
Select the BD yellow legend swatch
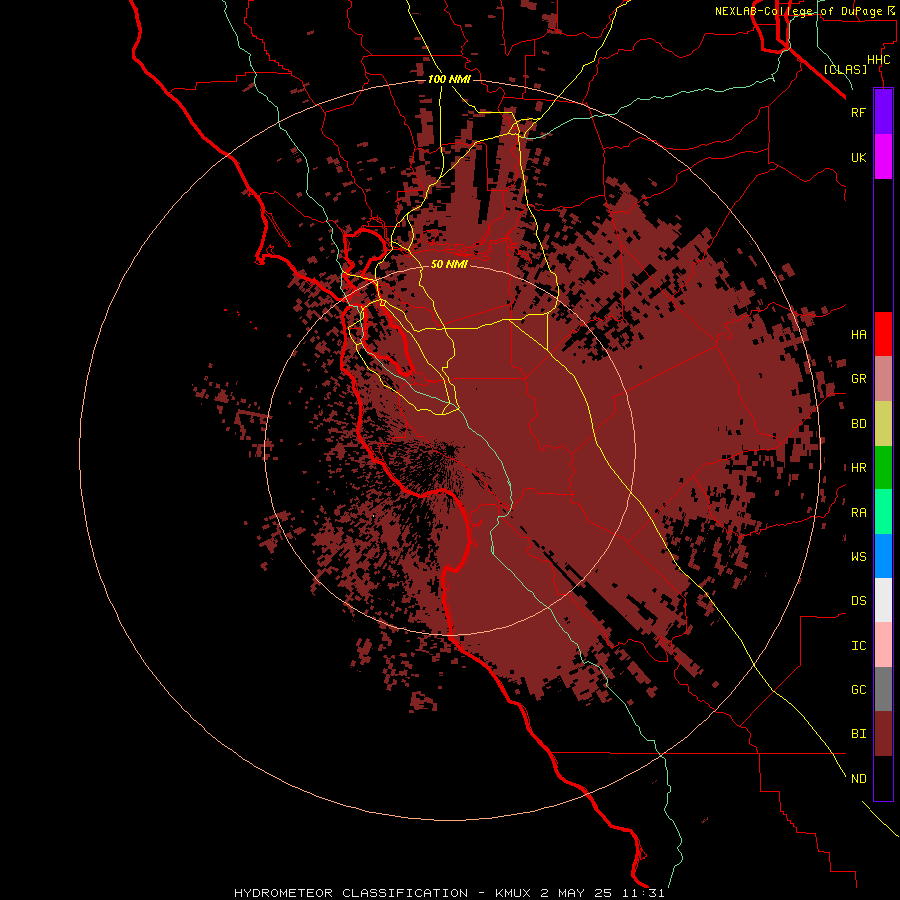coord(883,424)
